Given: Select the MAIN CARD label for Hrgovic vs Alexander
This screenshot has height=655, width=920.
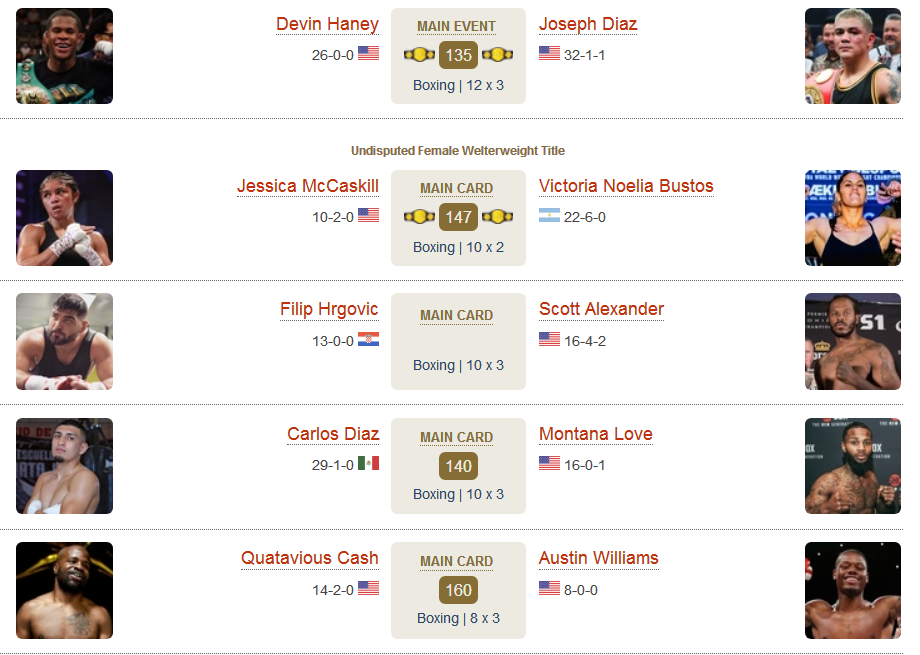Looking at the screenshot, I should coord(456,316).
